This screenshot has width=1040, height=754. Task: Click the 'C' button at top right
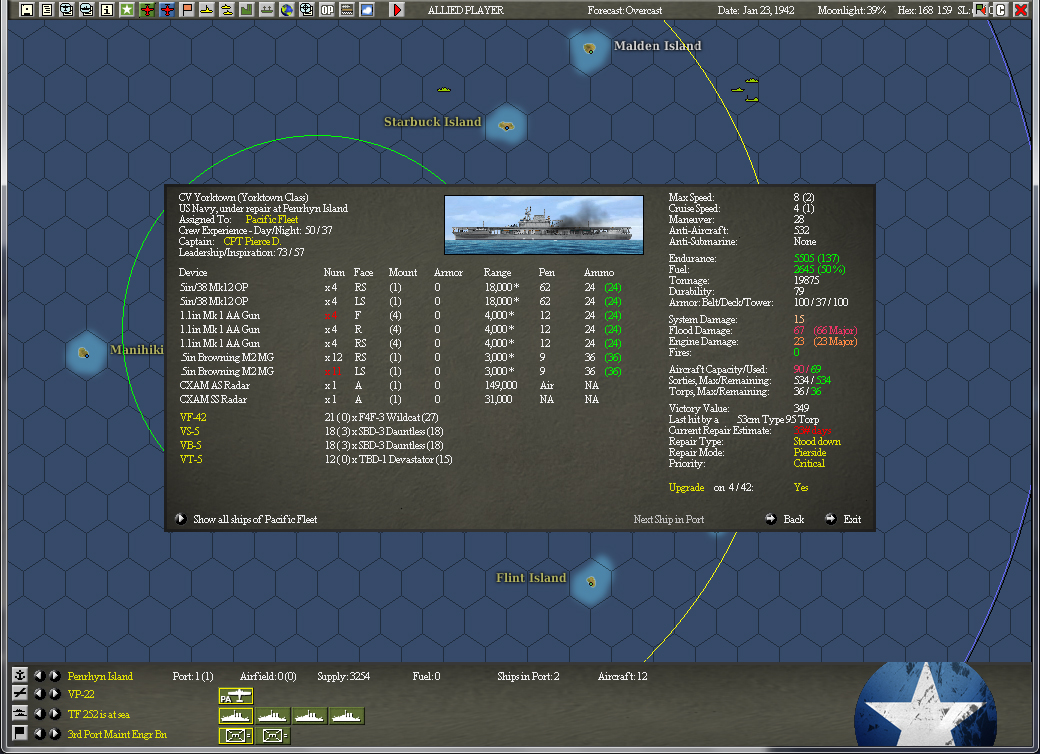point(1001,10)
